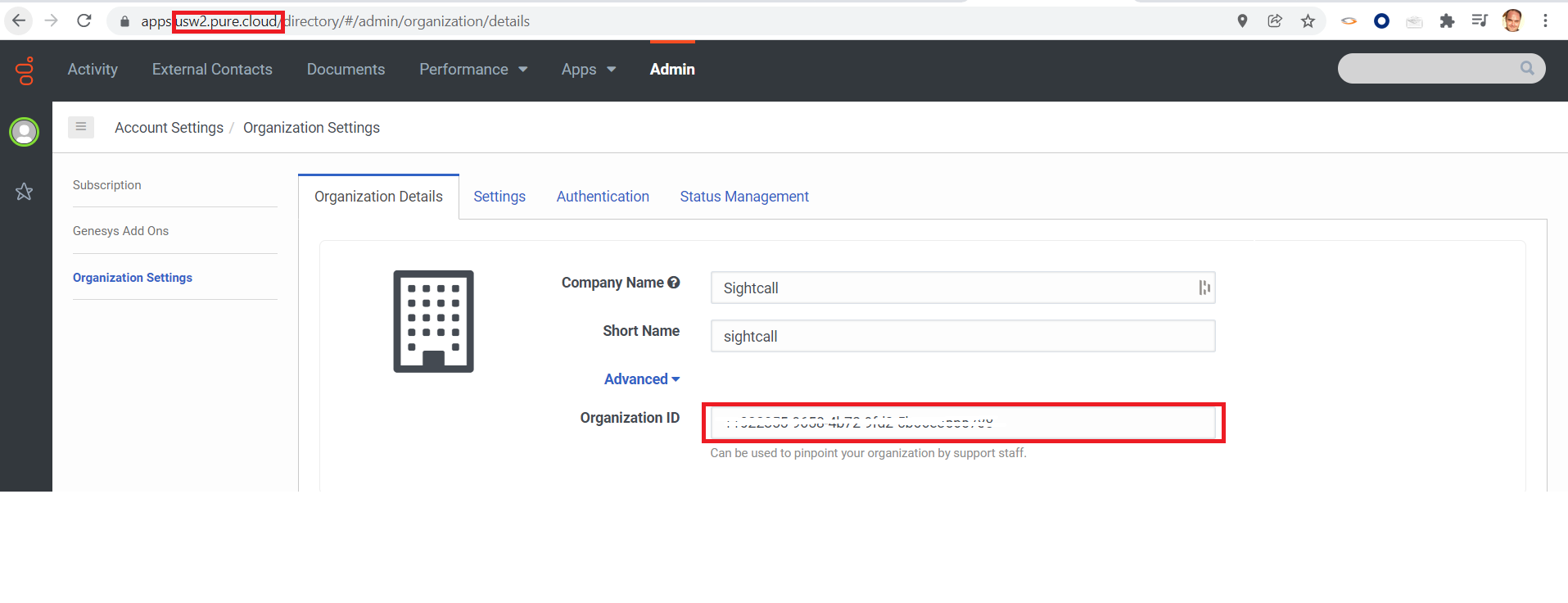Expand the Performance dropdown menu
1568x603 pixels.
pos(473,70)
